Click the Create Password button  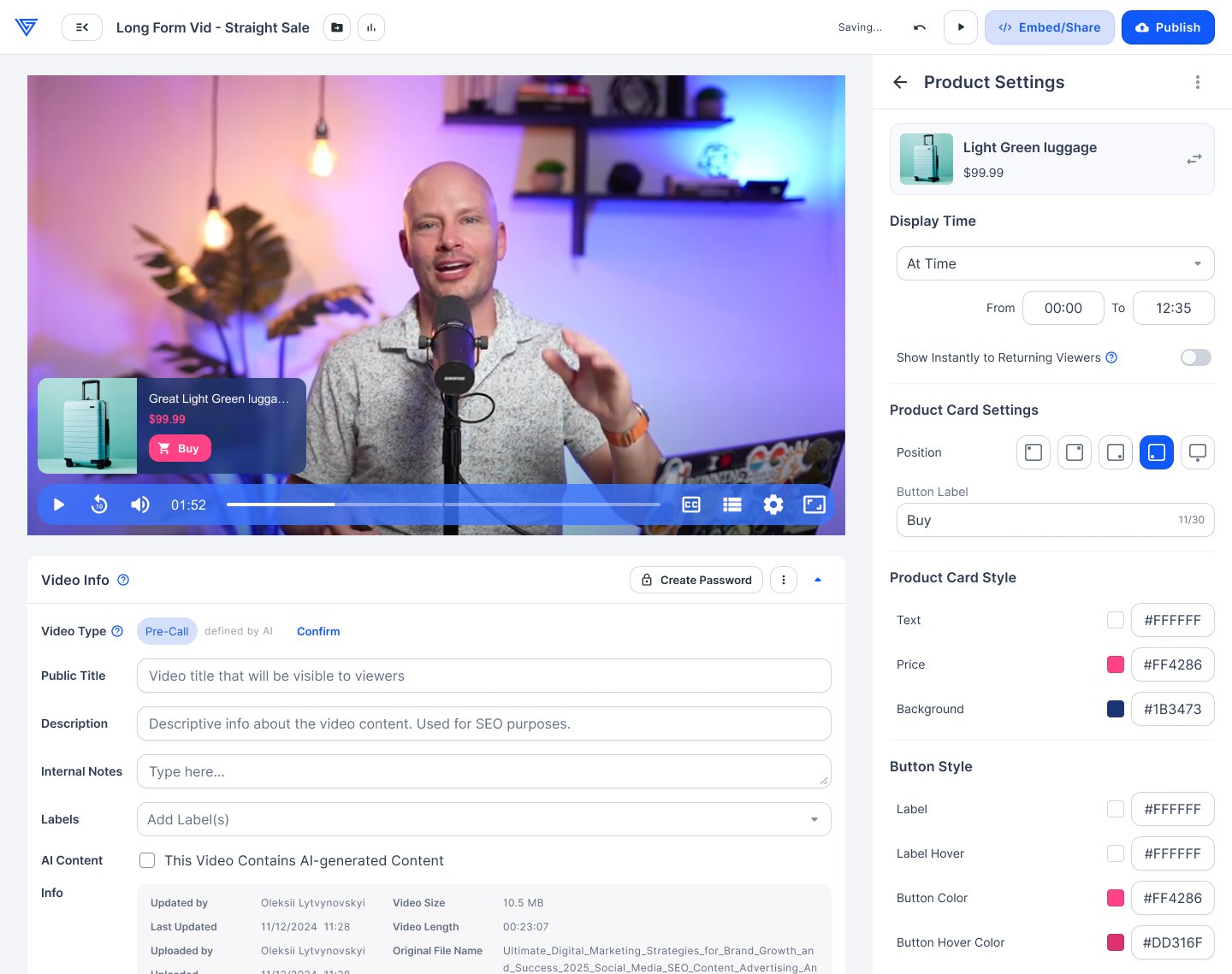point(696,580)
